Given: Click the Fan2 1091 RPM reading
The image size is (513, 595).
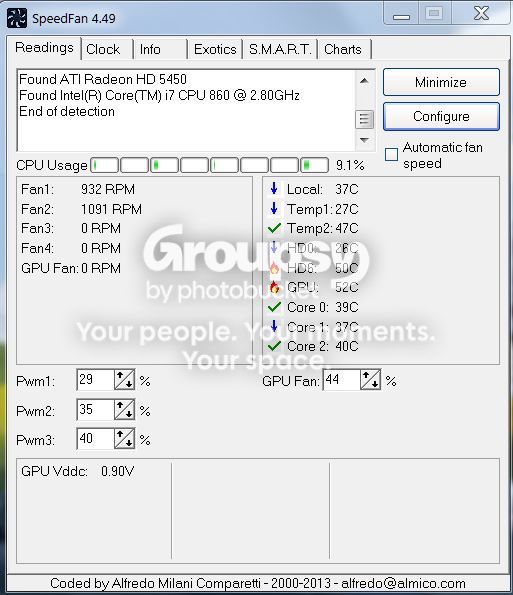Looking at the screenshot, I should (82, 209).
